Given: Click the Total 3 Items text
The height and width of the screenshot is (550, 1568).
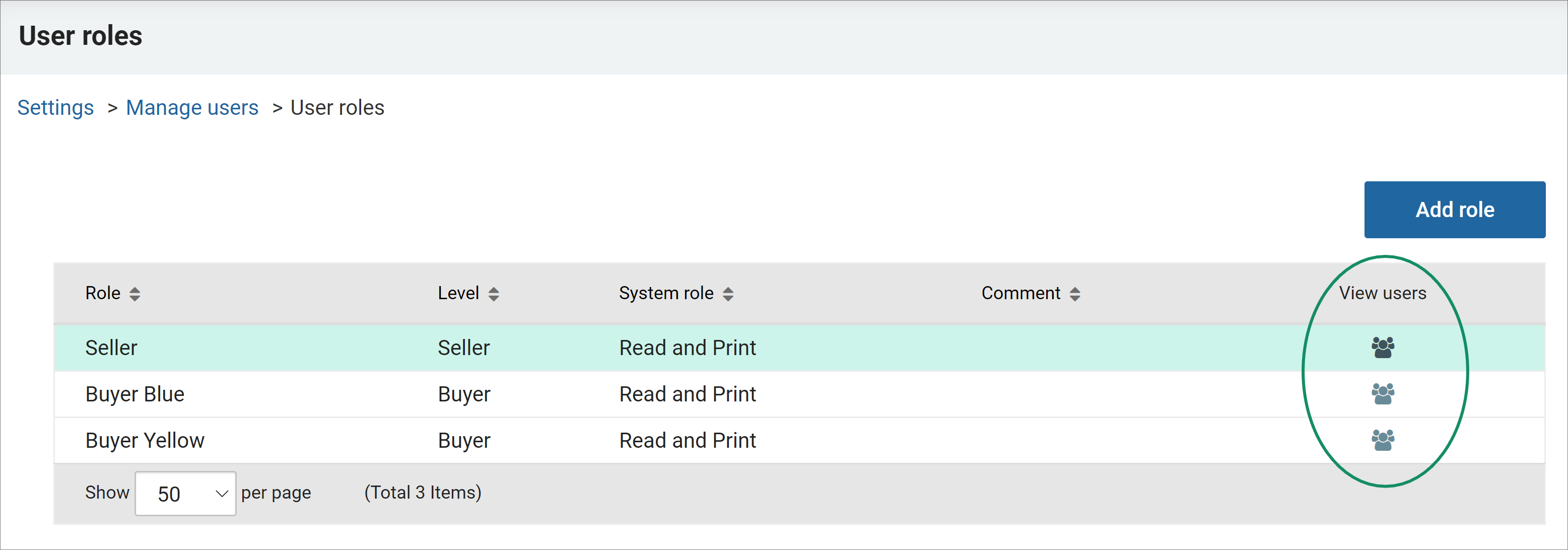Looking at the screenshot, I should tap(423, 492).
